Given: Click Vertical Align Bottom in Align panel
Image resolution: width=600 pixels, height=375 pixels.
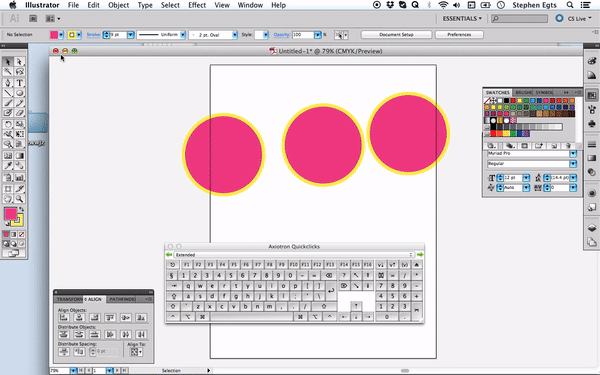Looking at the screenshot, I should pyautogui.click(x=141, y=318).
